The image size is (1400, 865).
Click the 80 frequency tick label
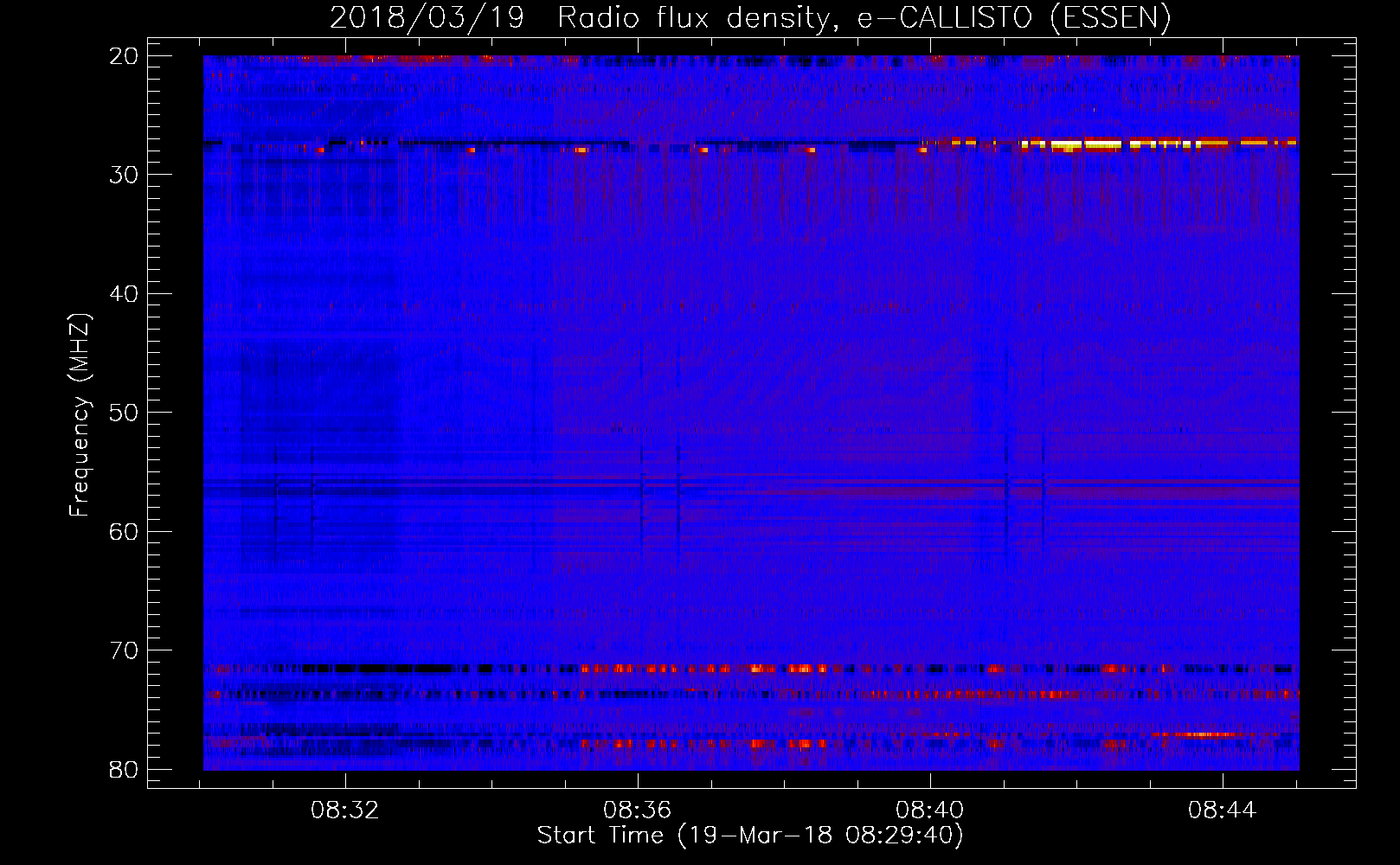point(125,769)
